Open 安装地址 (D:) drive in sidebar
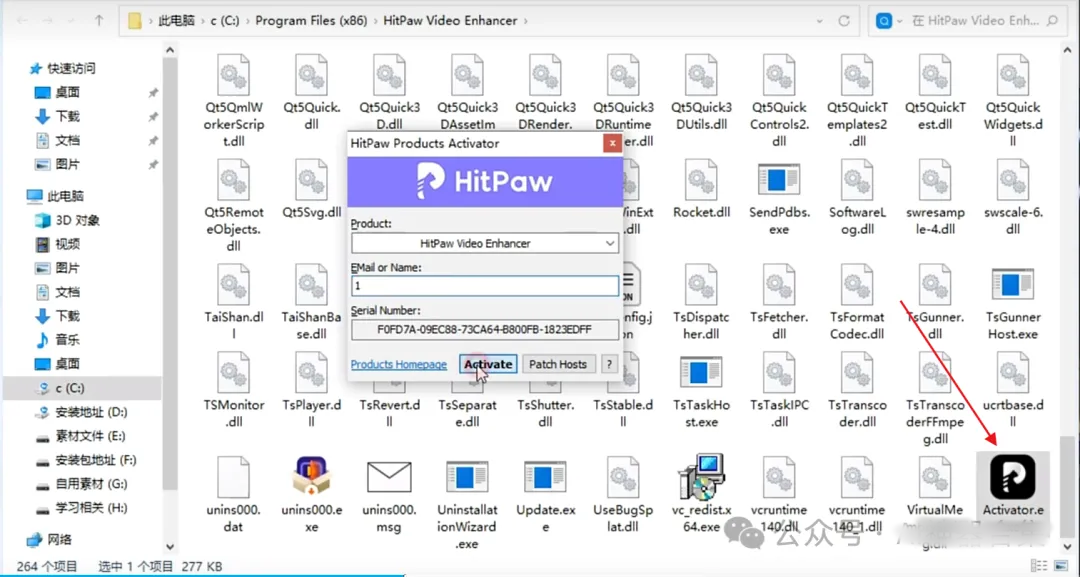This screenshot has height=577, width=1080. tap(92, 412)
